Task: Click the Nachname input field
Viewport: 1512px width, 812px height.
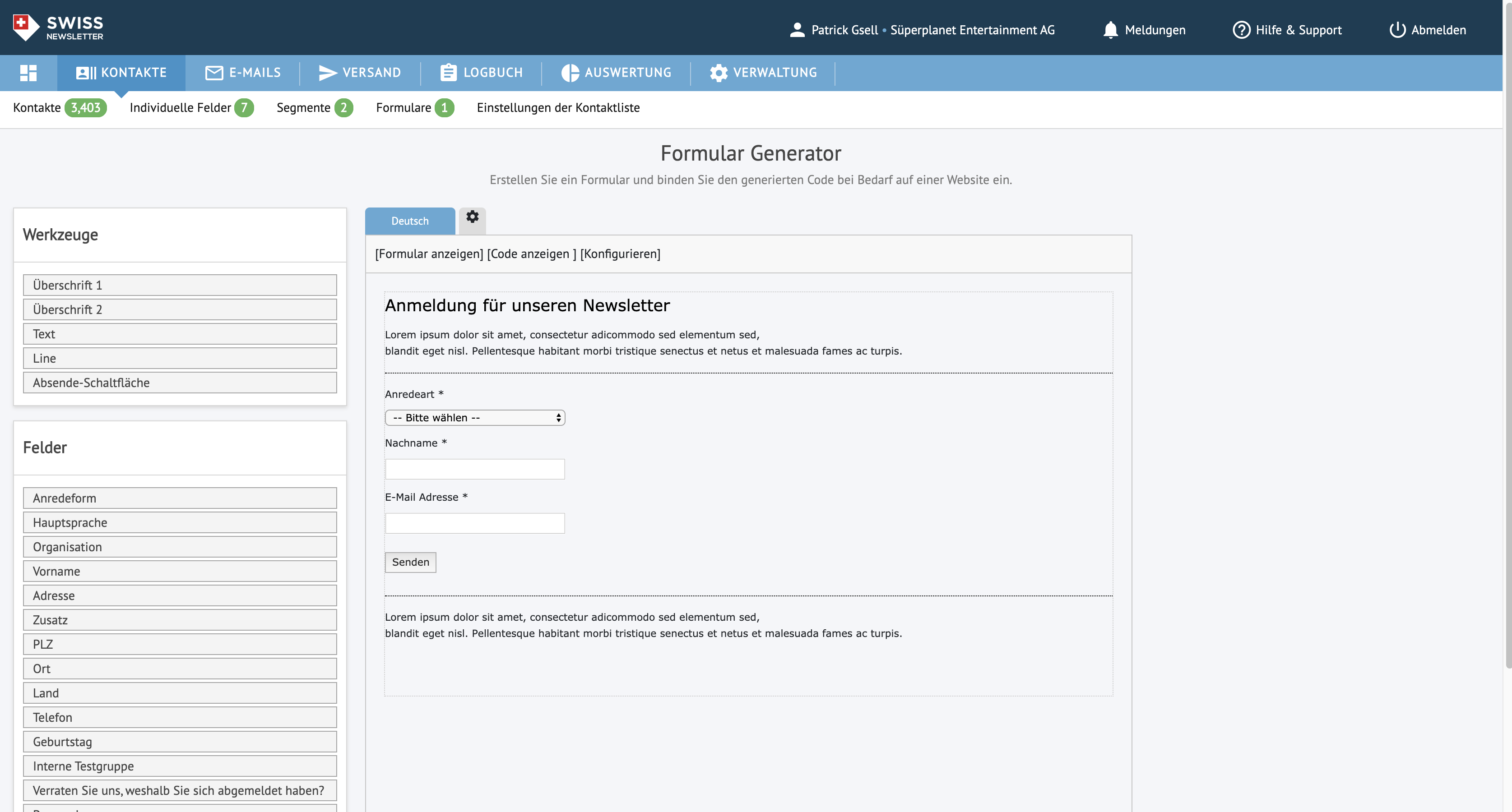Action: point(475,469)
